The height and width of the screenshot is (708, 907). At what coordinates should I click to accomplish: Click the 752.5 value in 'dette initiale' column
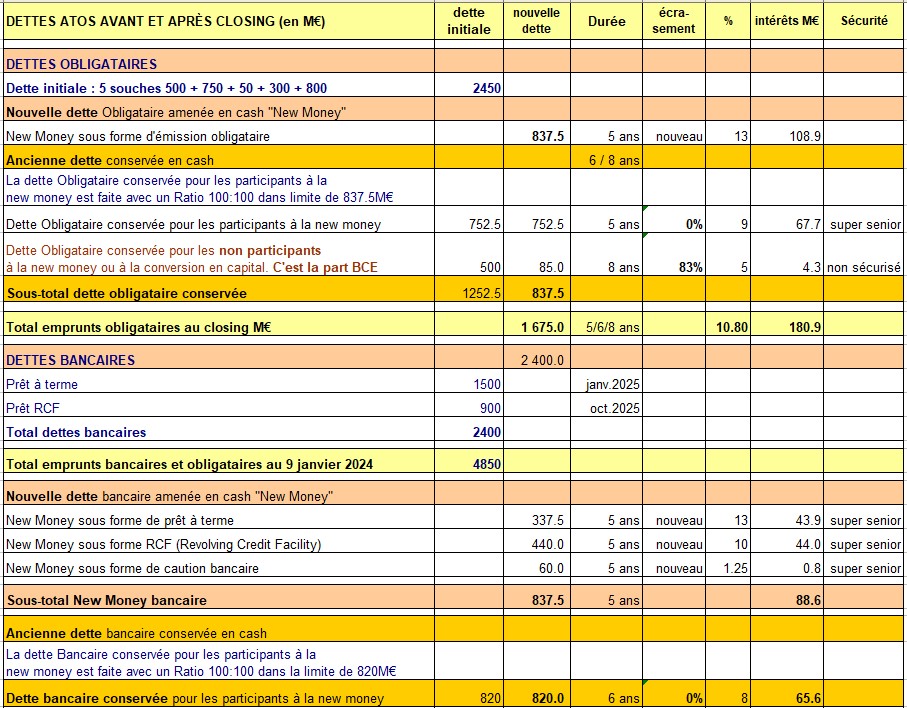[x=485, y=224]
